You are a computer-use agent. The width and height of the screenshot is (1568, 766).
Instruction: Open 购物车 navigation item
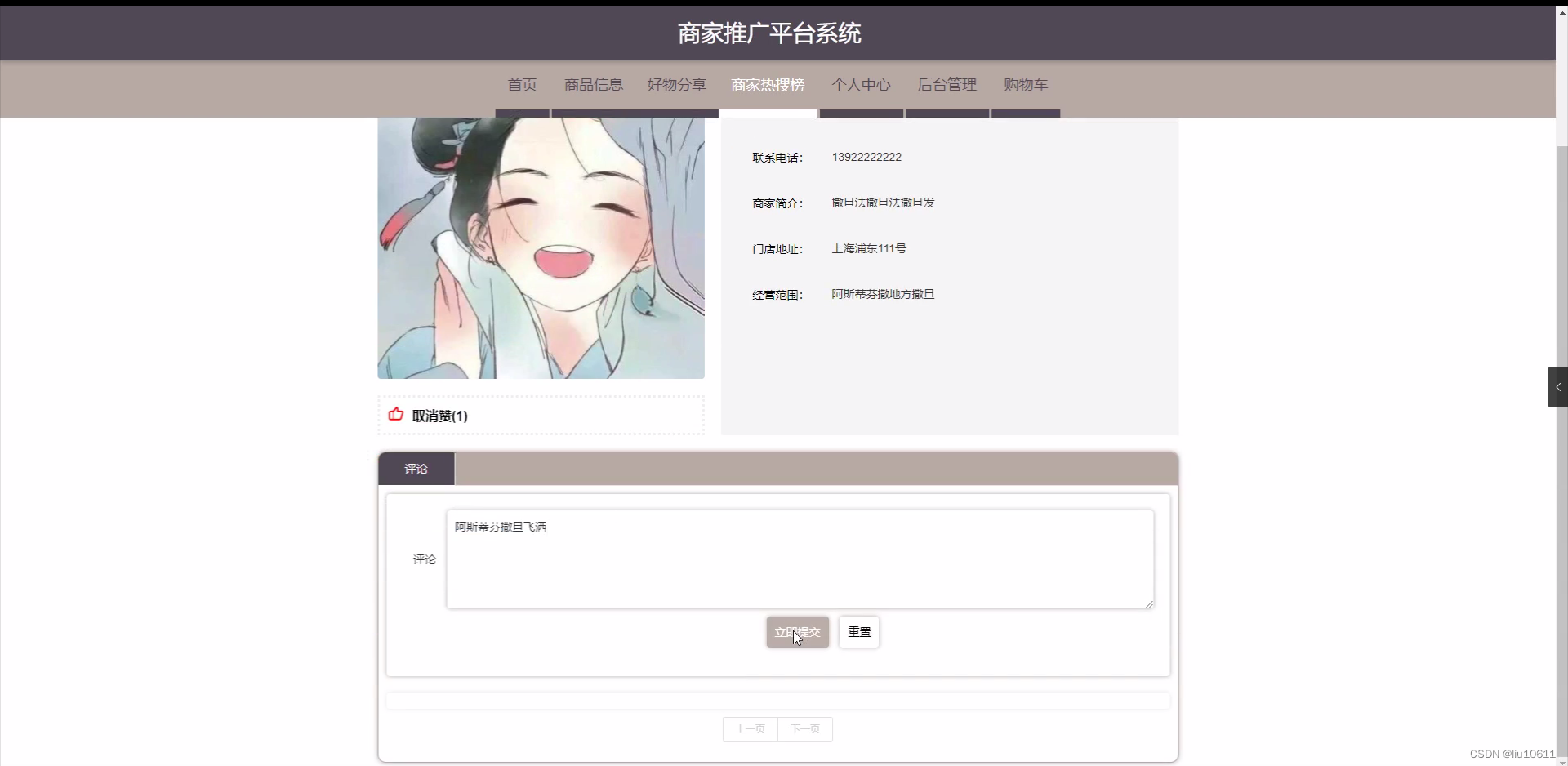pyautogui.click(x=1026, y=85)
